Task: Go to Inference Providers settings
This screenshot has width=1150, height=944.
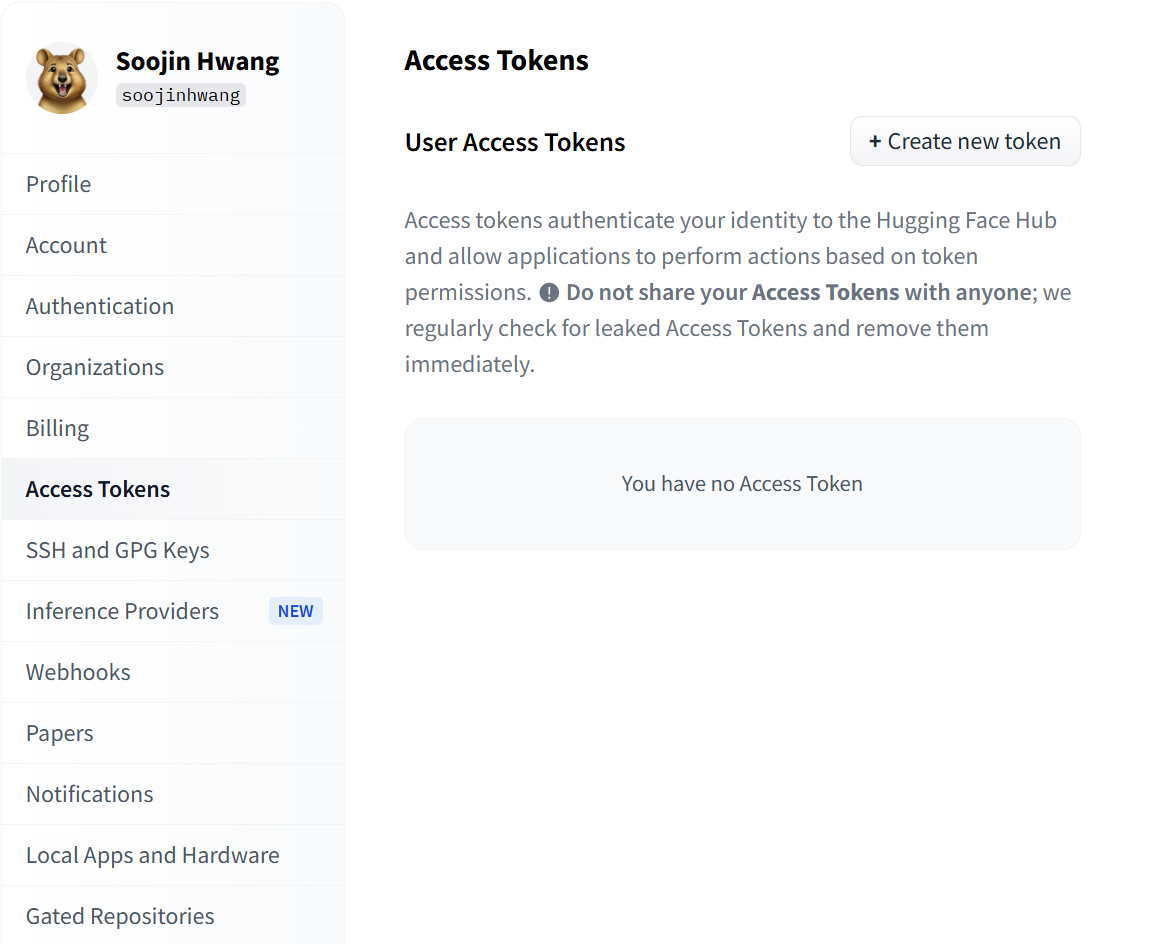Action: [x=122, y=612]
